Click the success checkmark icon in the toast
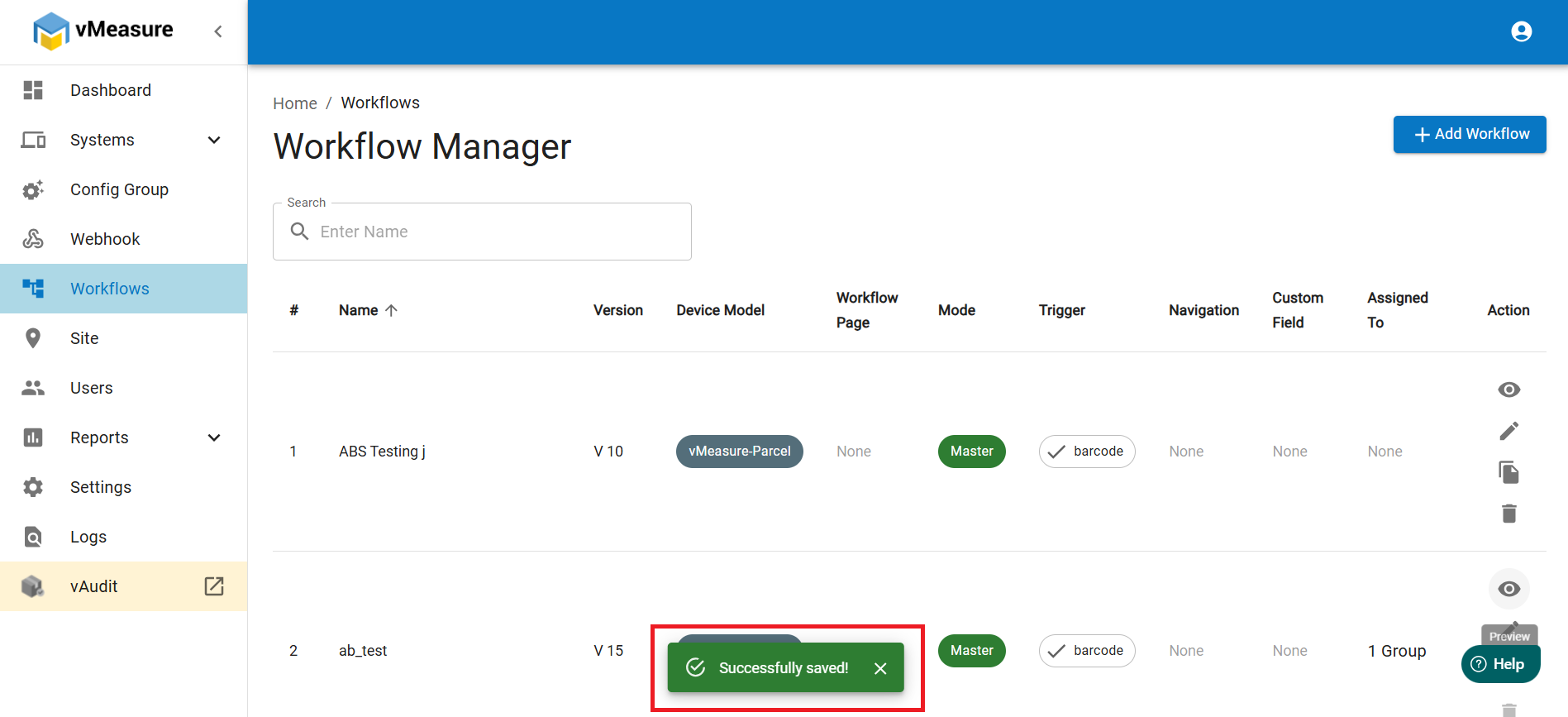 coord(696,667)
